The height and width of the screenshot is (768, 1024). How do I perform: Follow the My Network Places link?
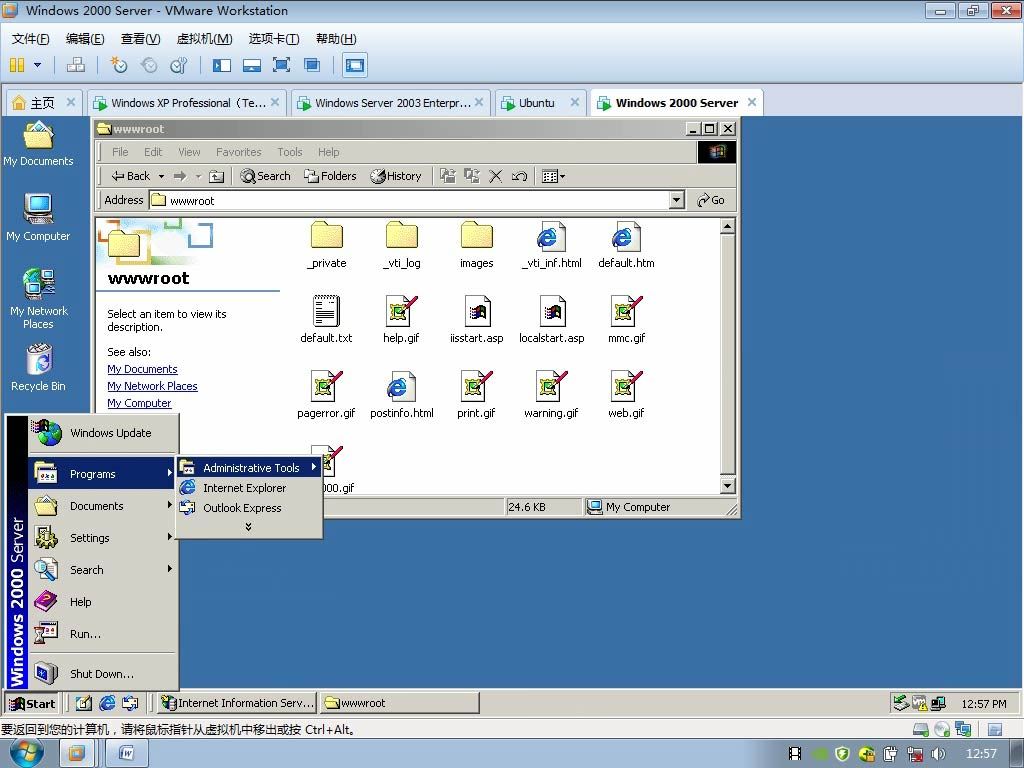coord(152,386)
